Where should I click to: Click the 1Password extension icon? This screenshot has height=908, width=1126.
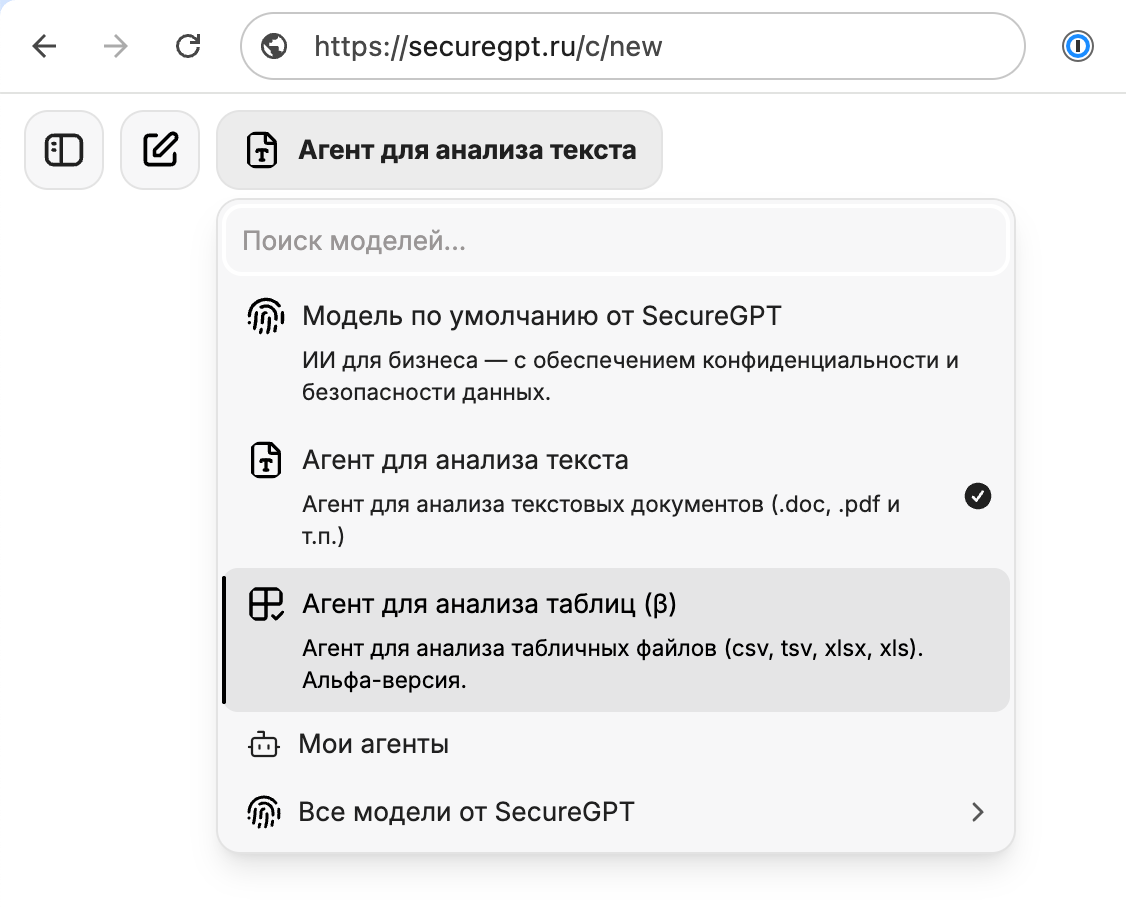1077,45
